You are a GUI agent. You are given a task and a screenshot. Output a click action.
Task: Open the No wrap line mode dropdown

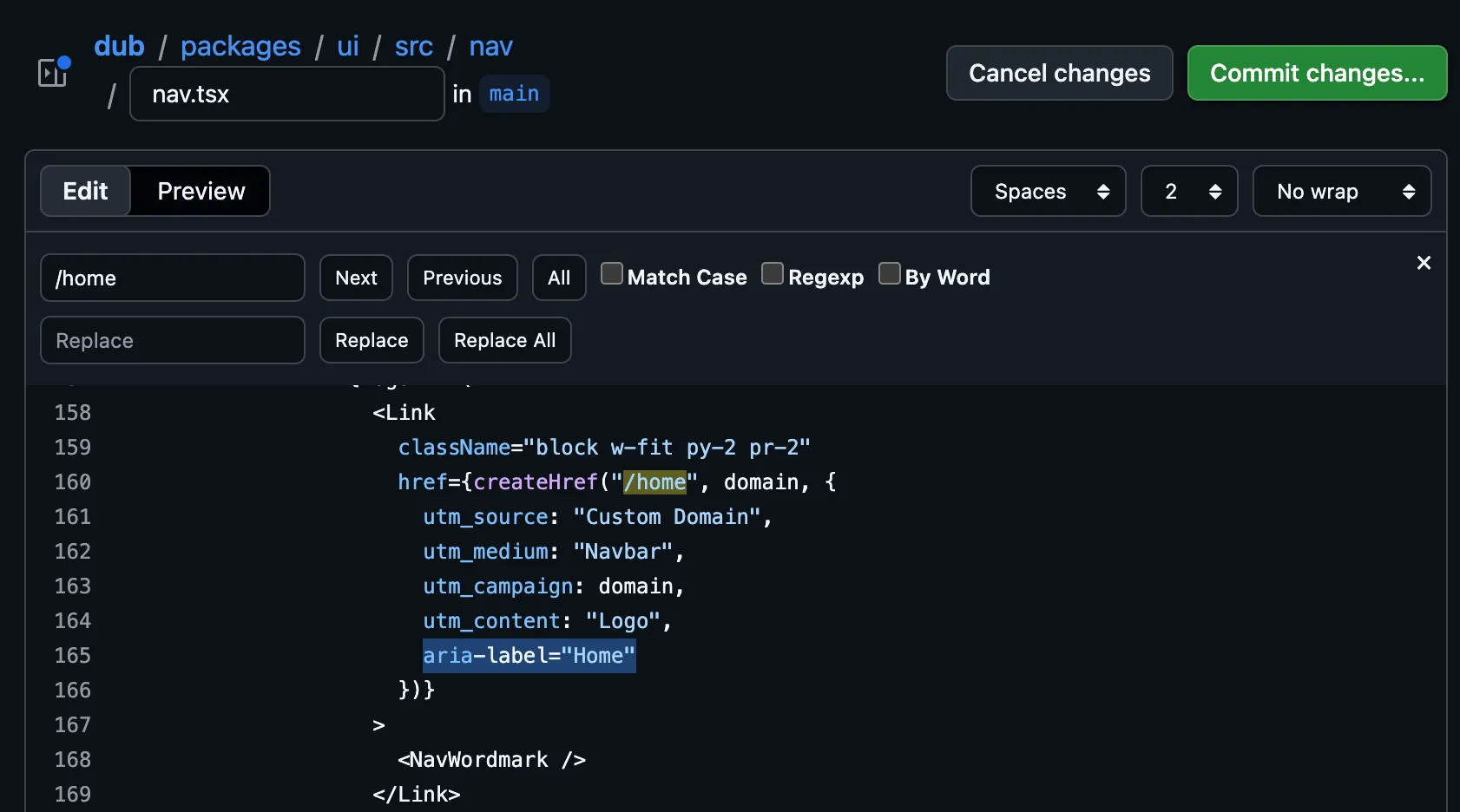tap(1342, 191)
